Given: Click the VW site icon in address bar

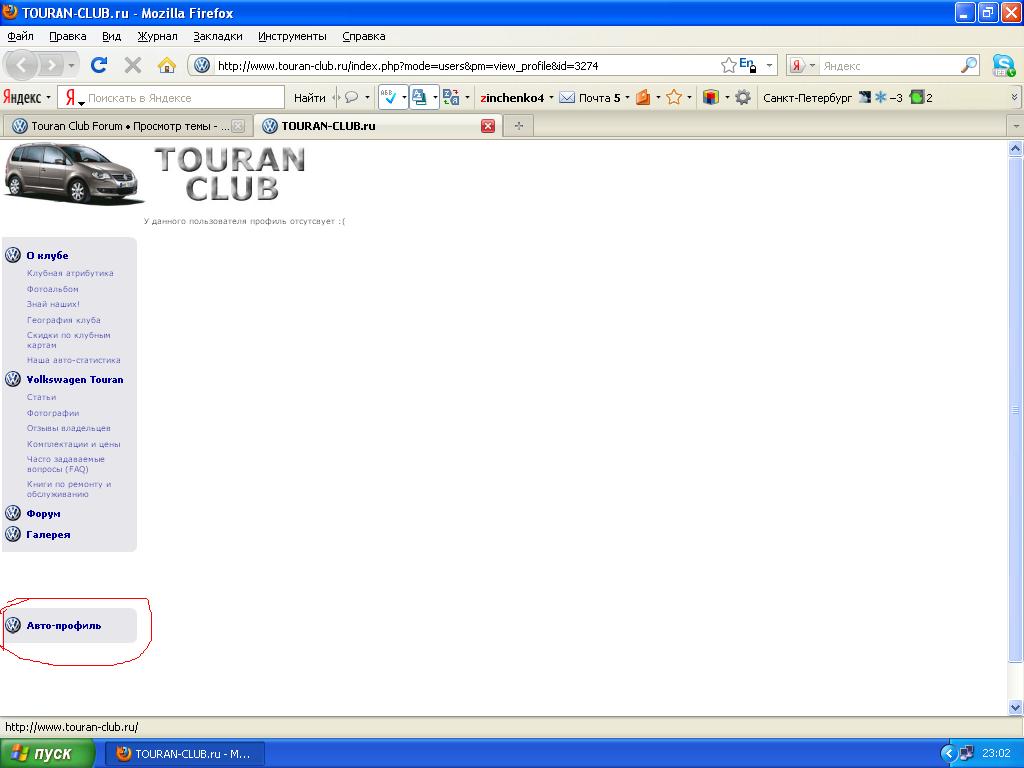Looking at the screenshot, I should pos(202,65).
